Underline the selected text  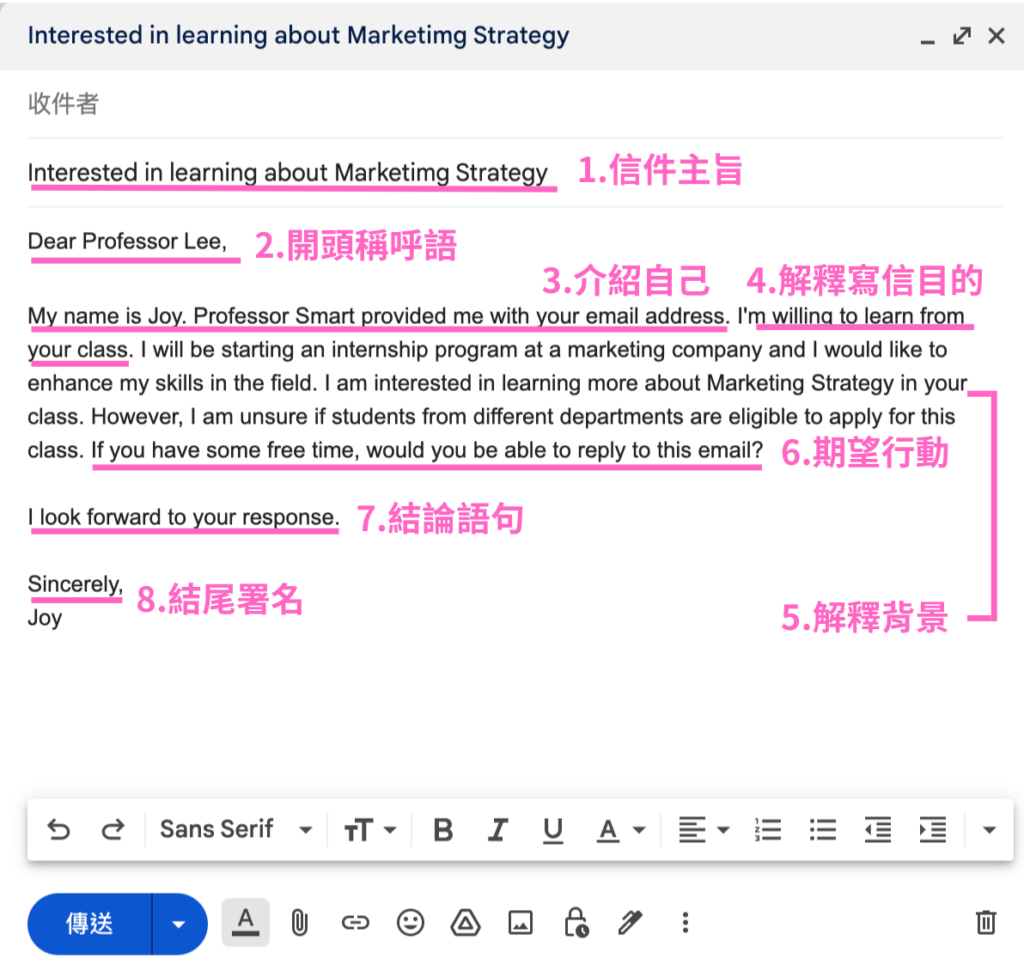[553, 829]
